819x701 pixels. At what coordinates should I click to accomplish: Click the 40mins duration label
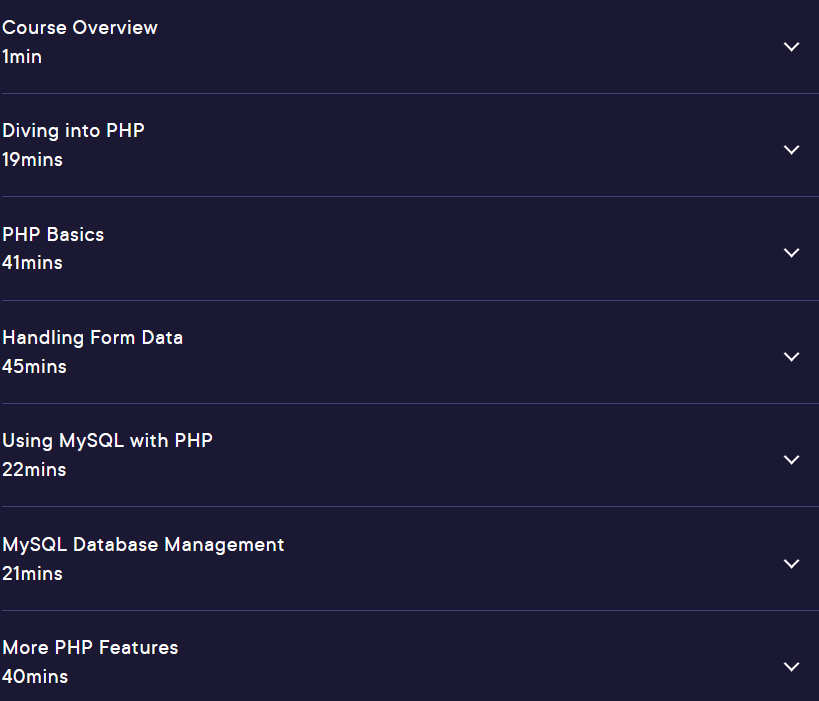(35, 676)
